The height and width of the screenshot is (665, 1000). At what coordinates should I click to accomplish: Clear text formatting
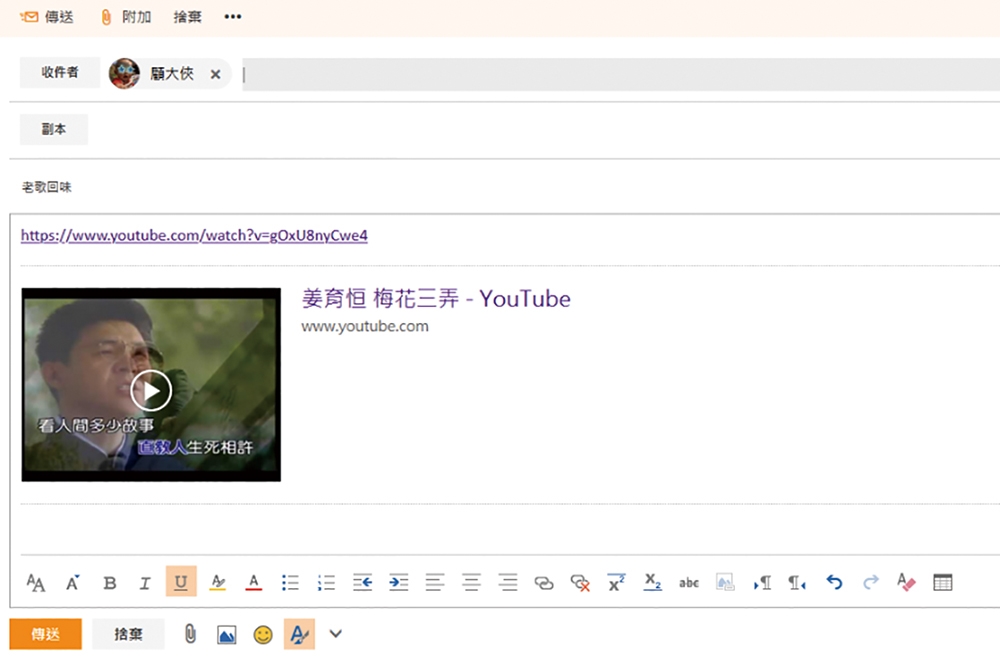pos(906,583)
